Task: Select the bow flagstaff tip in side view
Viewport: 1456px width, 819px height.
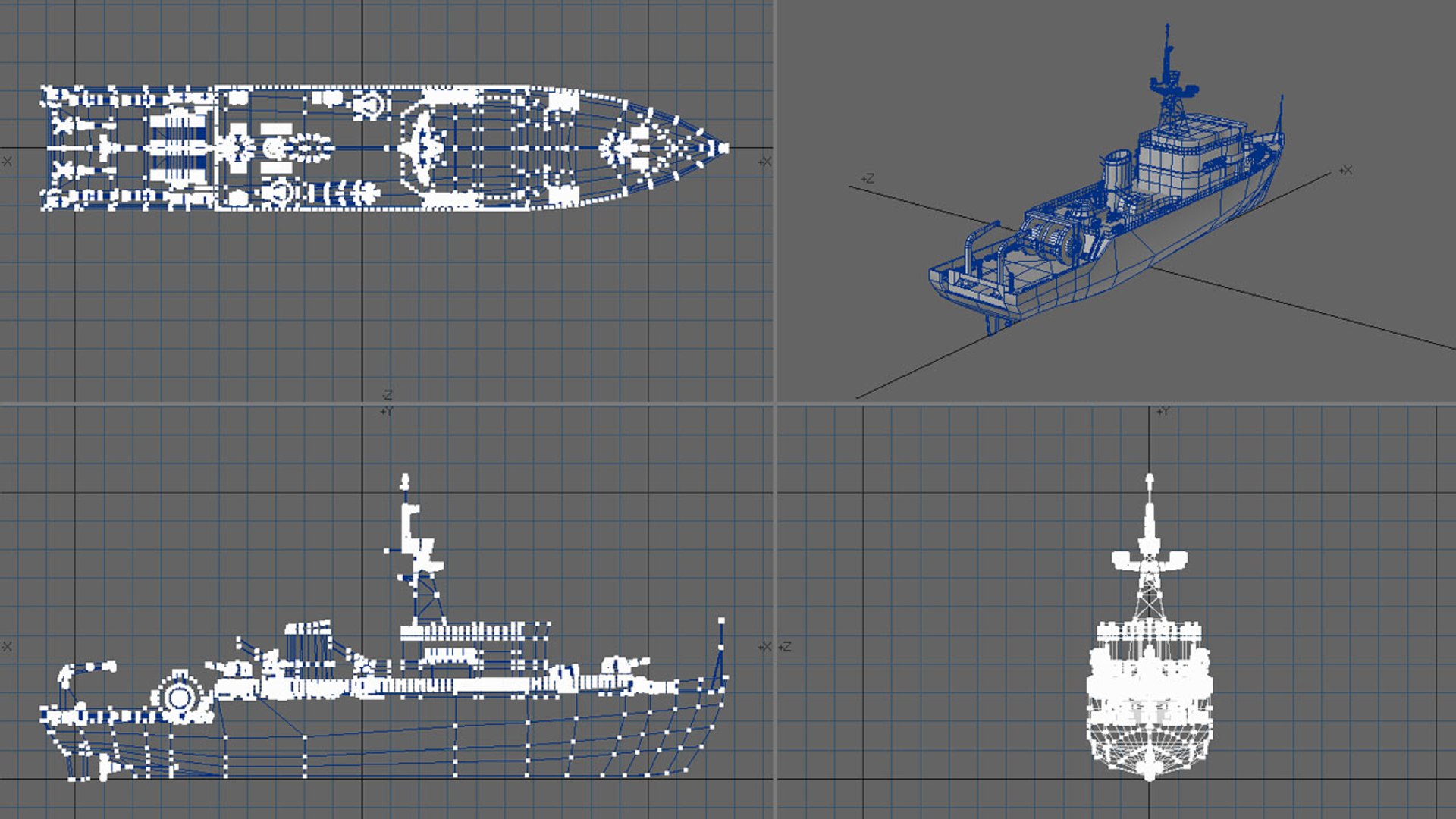Action: point(721,622)
